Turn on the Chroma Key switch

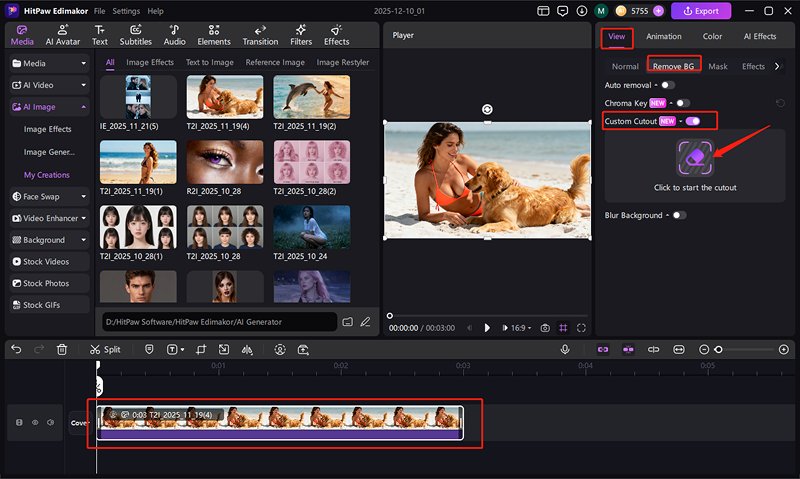click(683, 103)
